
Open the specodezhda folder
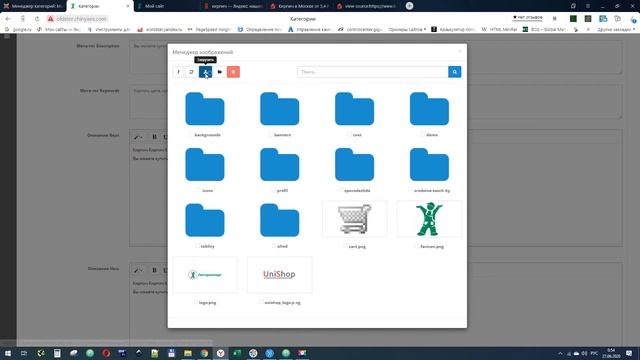[354, 165]
